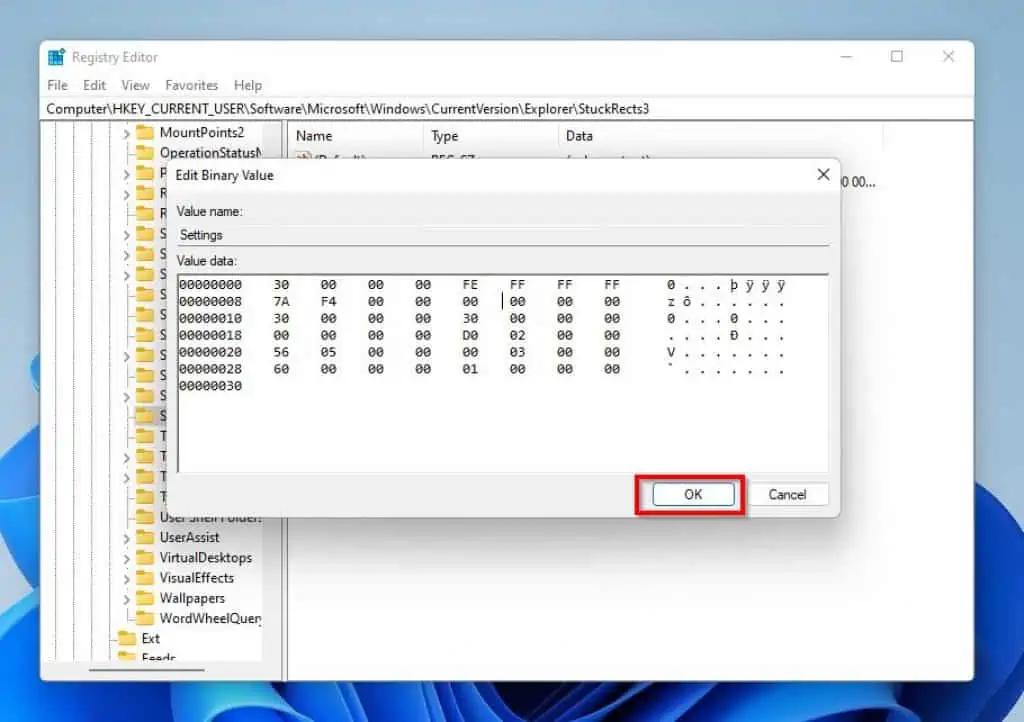Expand the UserAssist tree node
Image resolution: width=1024 pixels, height=722 pixels.
pyautogui.click(x=128, y=537)
